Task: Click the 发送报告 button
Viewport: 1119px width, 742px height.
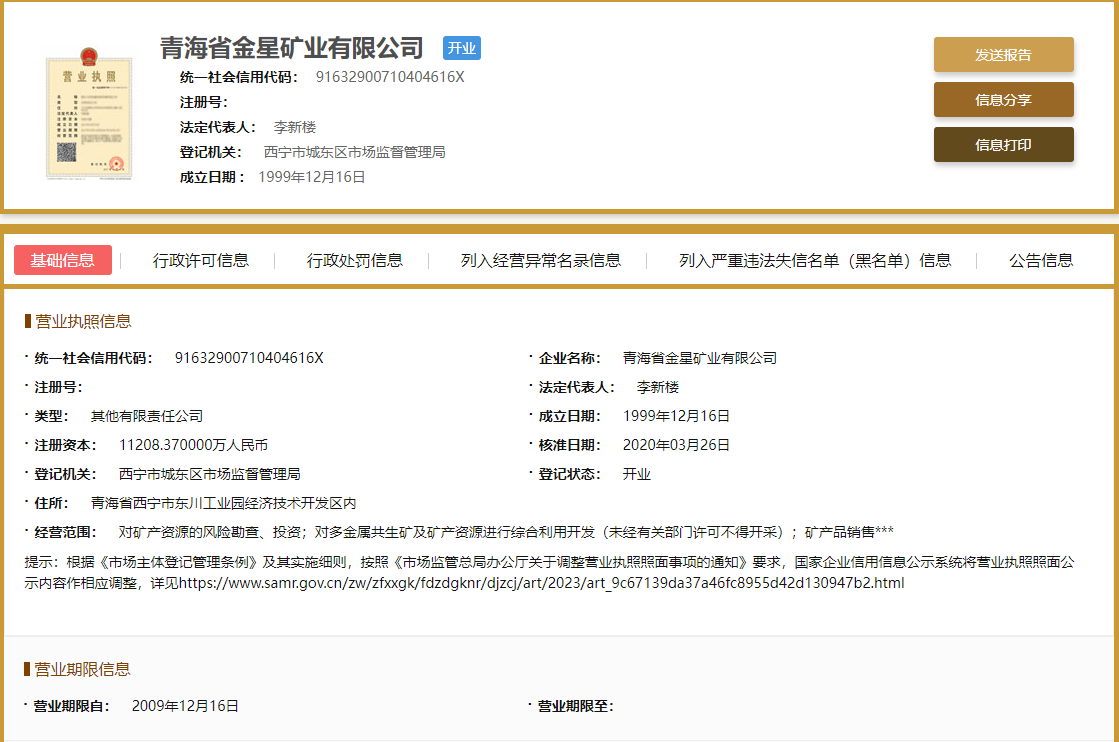Action: (x=1003, y=55)
